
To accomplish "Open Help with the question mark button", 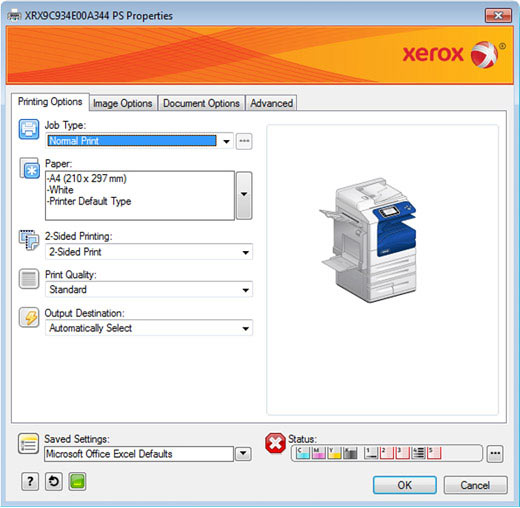I will (x=30, y=481).
